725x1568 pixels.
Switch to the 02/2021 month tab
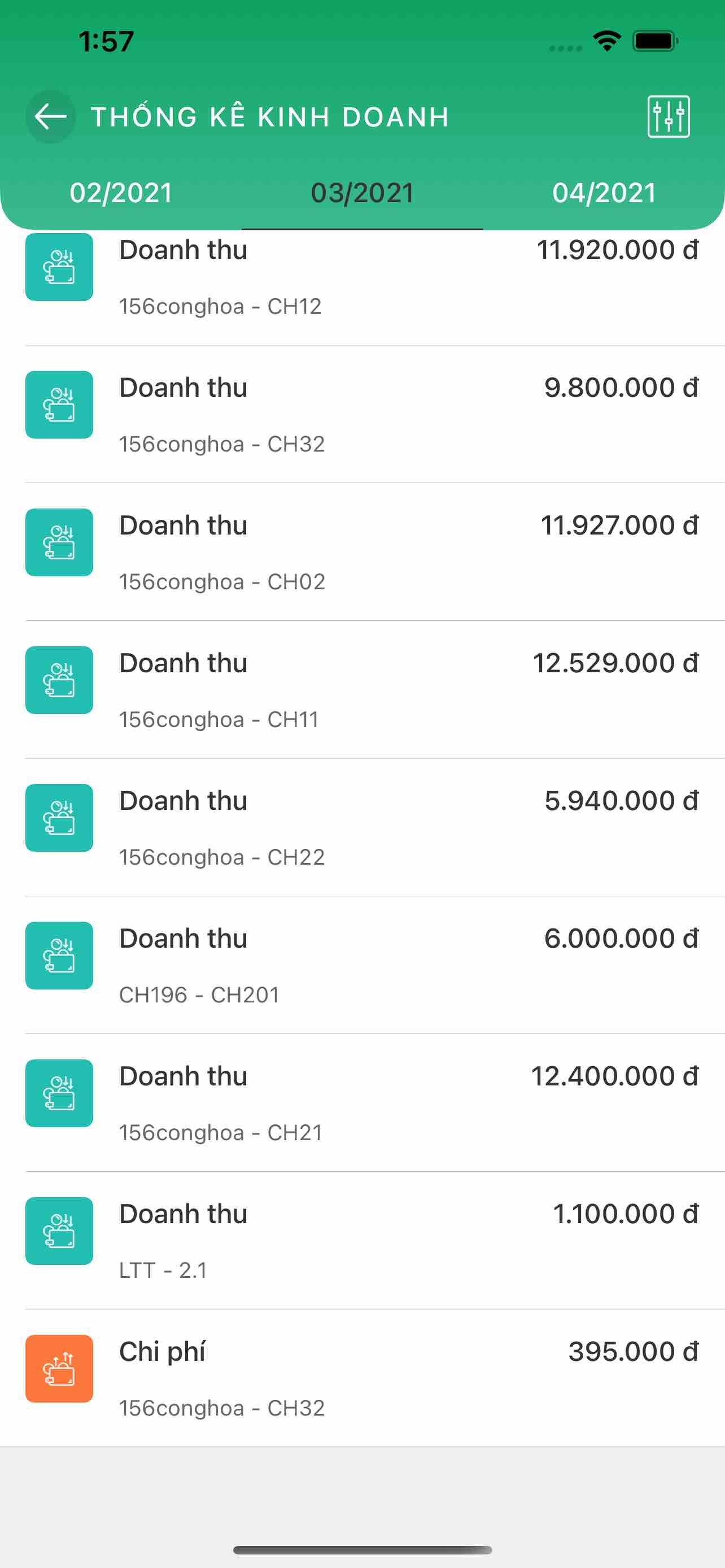click(x=120, y=193)
